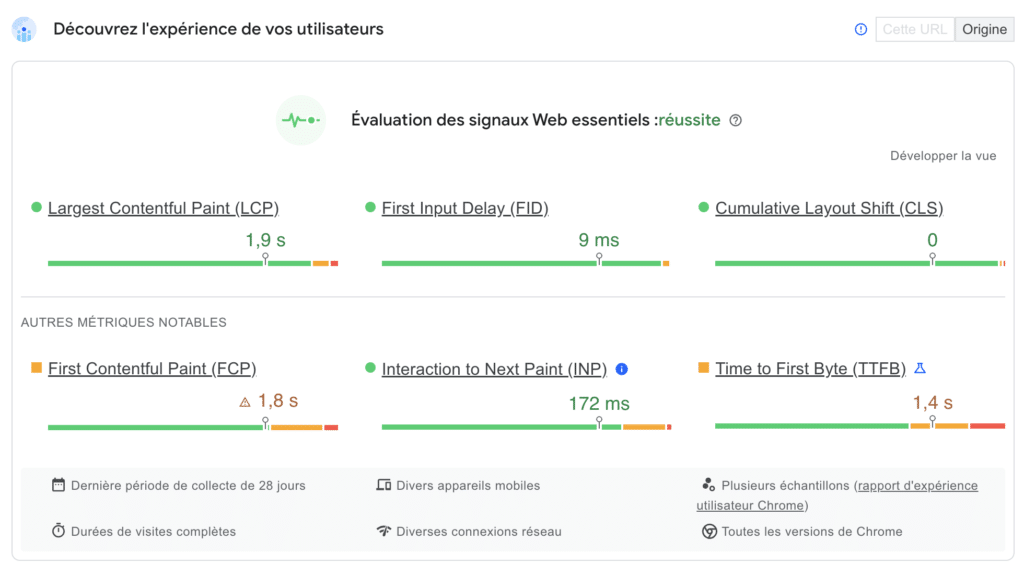Click the blue info icon beside Cette URL
Viewport: 1024px width, 575px height.
(861, 29)
